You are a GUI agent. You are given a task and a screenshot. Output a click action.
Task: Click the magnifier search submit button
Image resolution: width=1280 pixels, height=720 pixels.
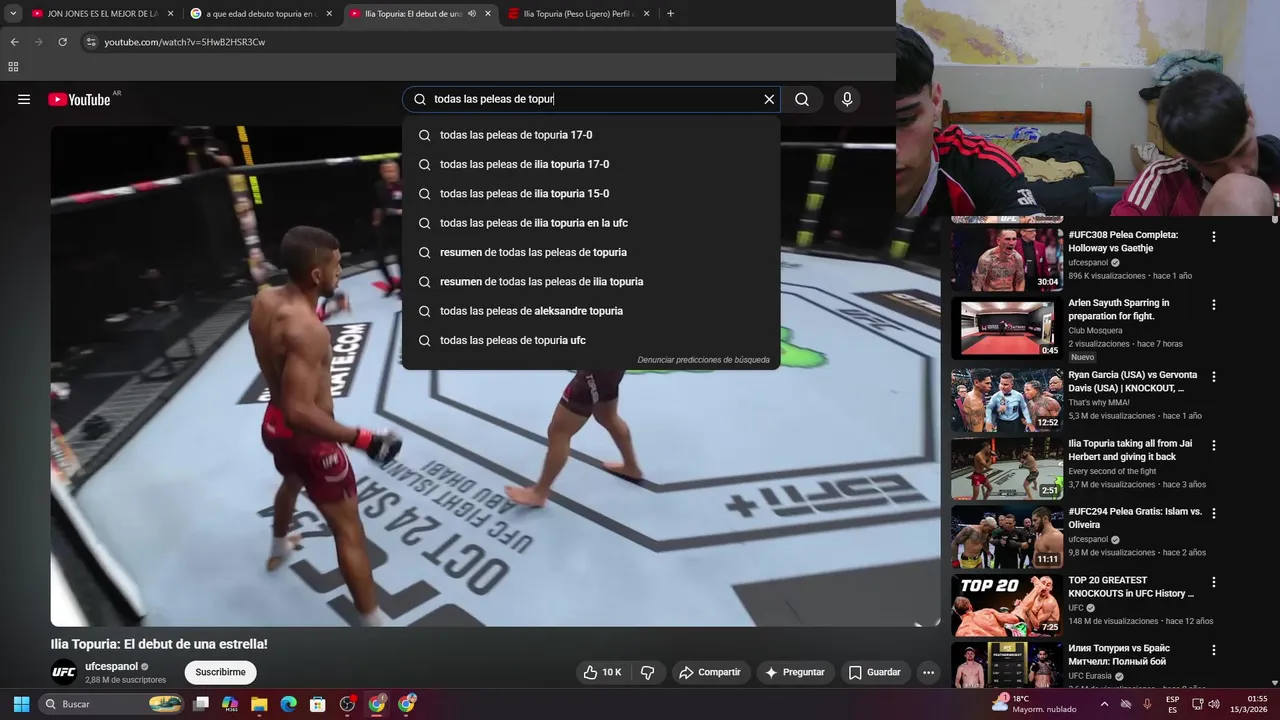[x=802, y=99]
